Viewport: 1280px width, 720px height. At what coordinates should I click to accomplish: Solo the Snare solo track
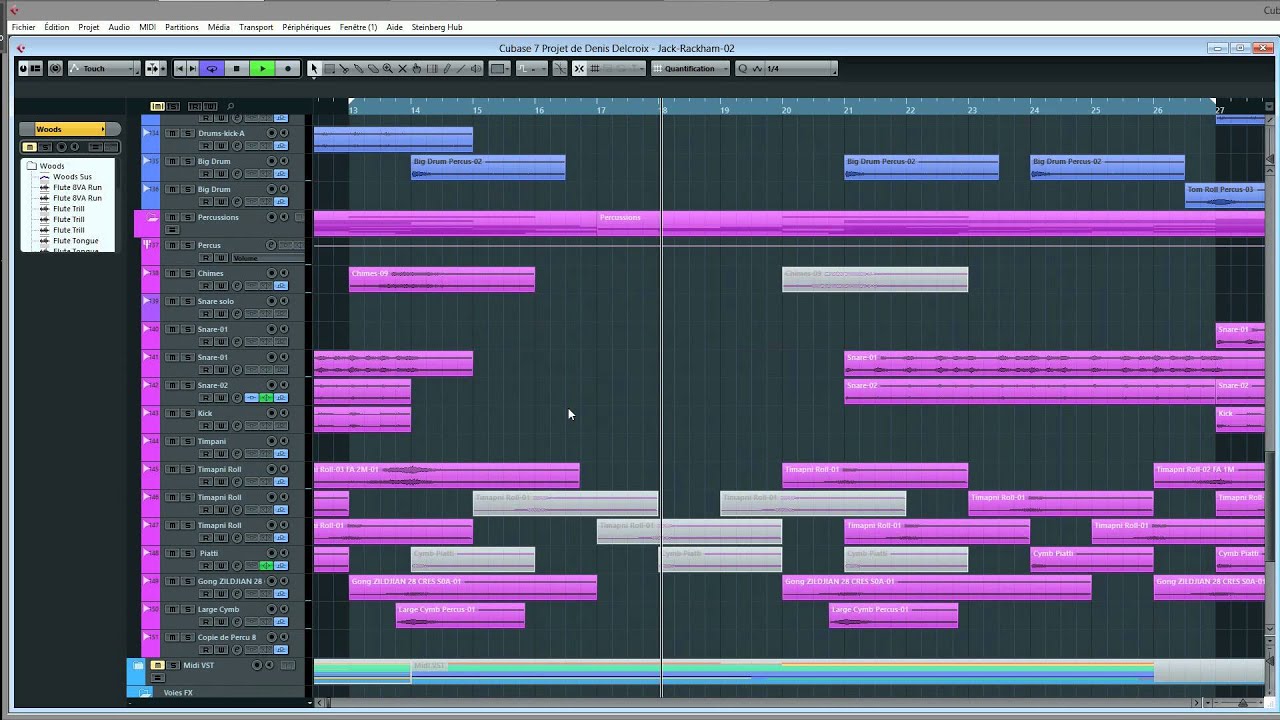click(187, 301)
